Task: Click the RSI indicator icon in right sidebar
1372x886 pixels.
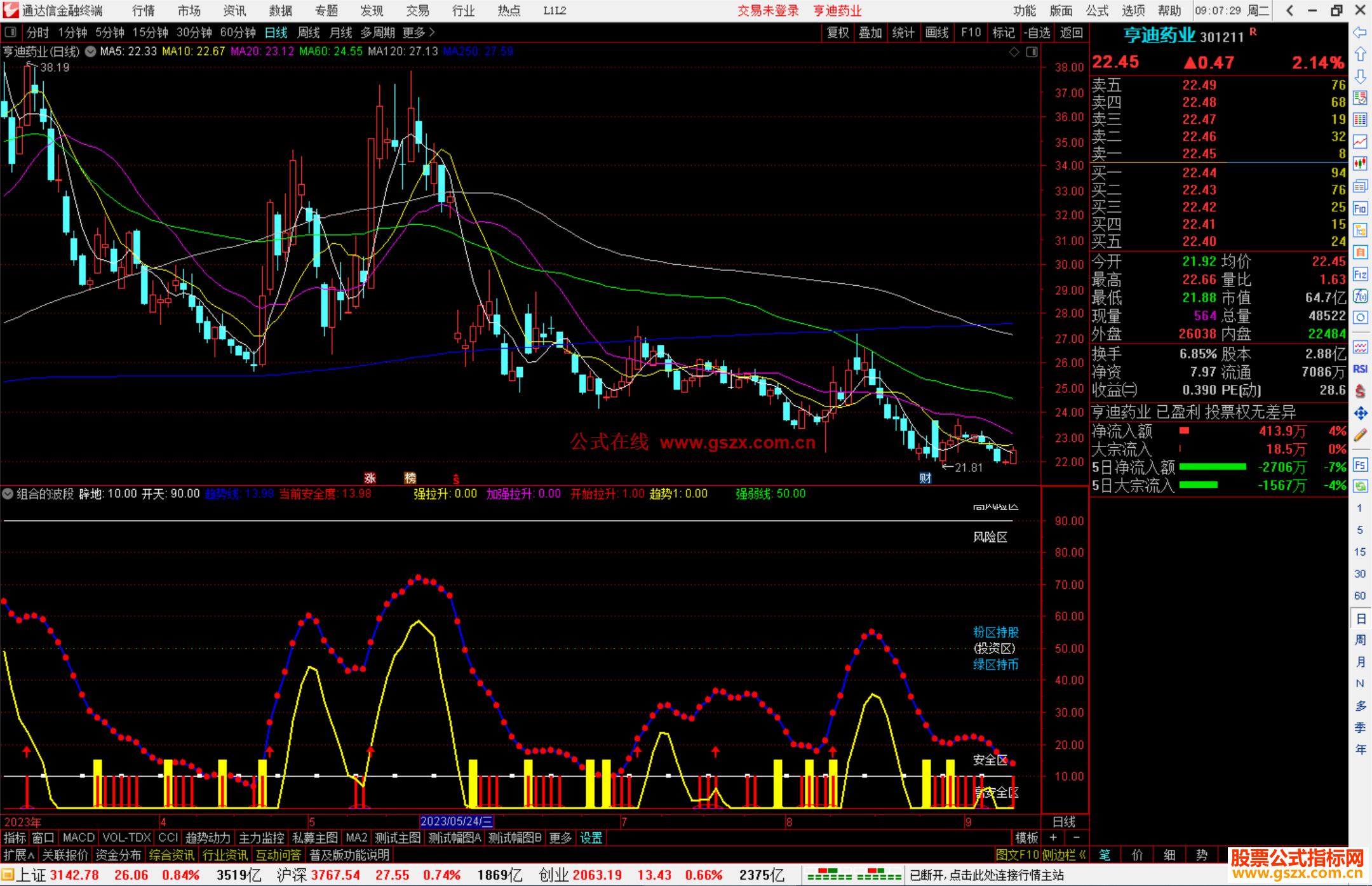Action: coord(1360,369)
